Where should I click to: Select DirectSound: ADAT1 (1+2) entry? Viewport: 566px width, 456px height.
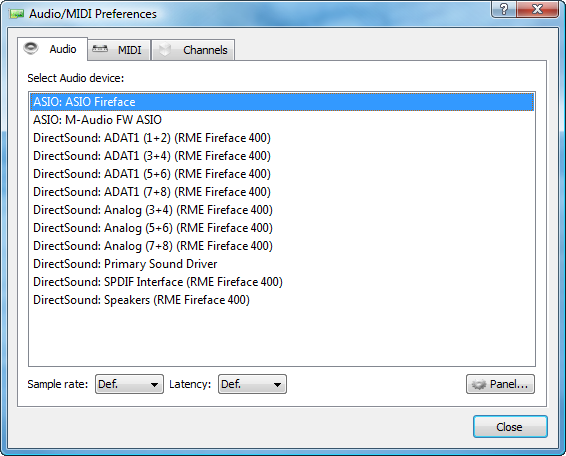(x=282, y=138)
